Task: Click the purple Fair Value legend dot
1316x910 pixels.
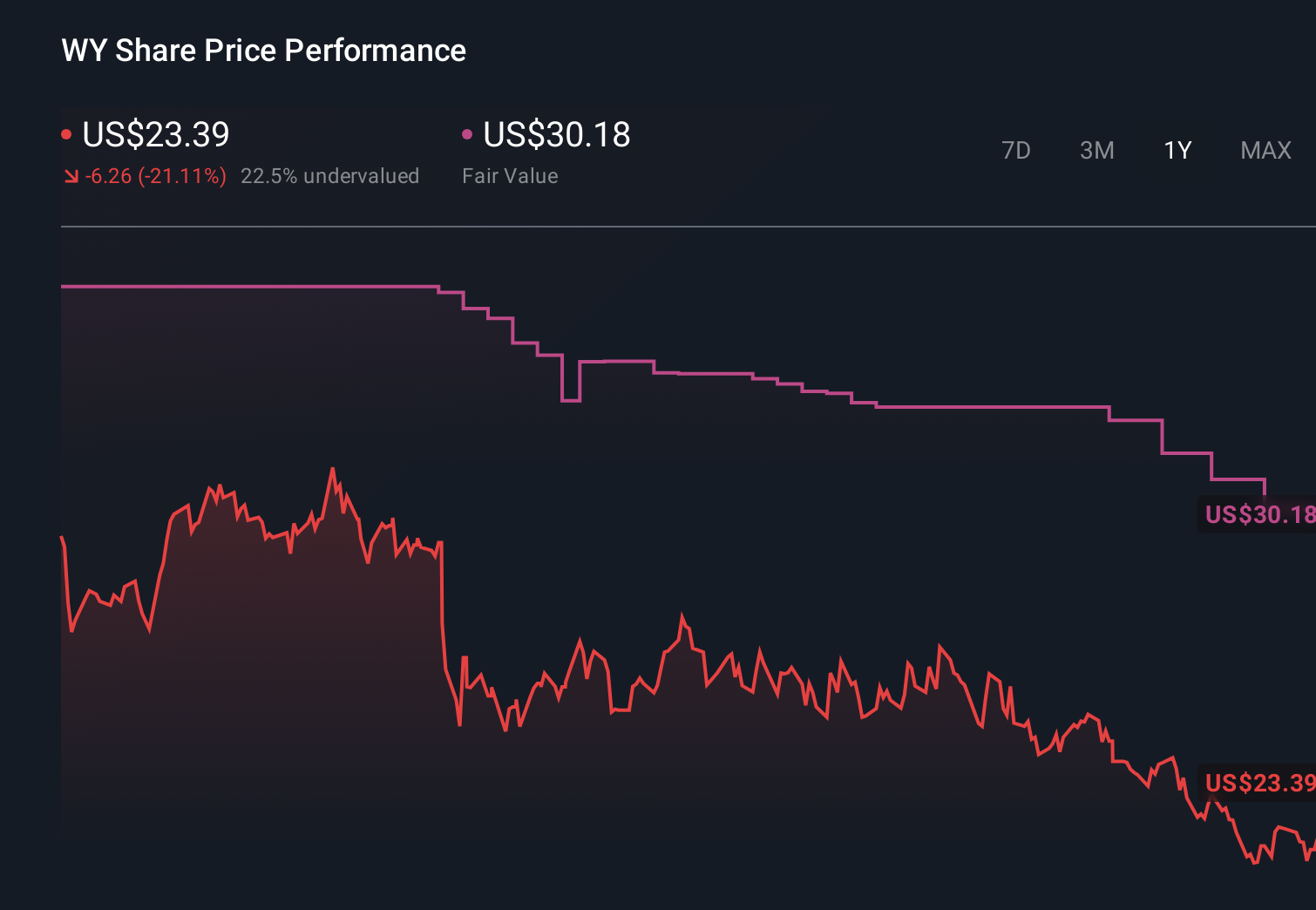Action: click(x=468, y=132)
